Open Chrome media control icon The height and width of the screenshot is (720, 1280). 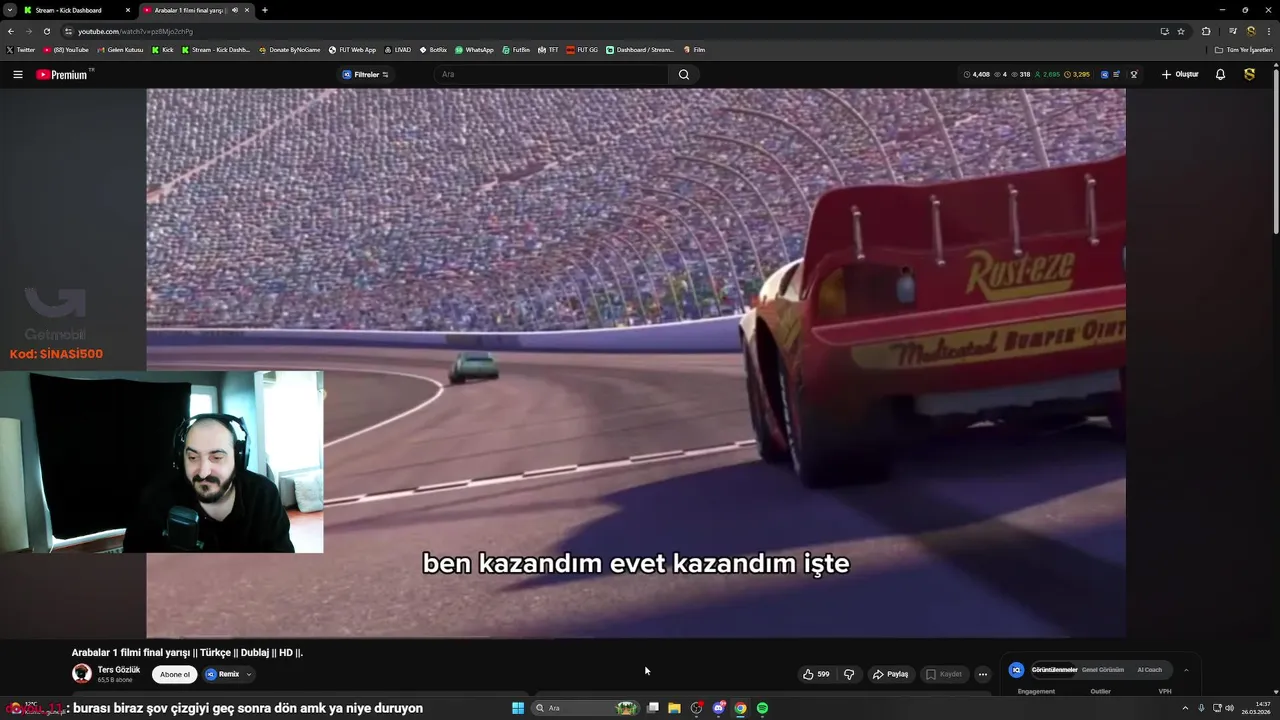pos(1233,31)
